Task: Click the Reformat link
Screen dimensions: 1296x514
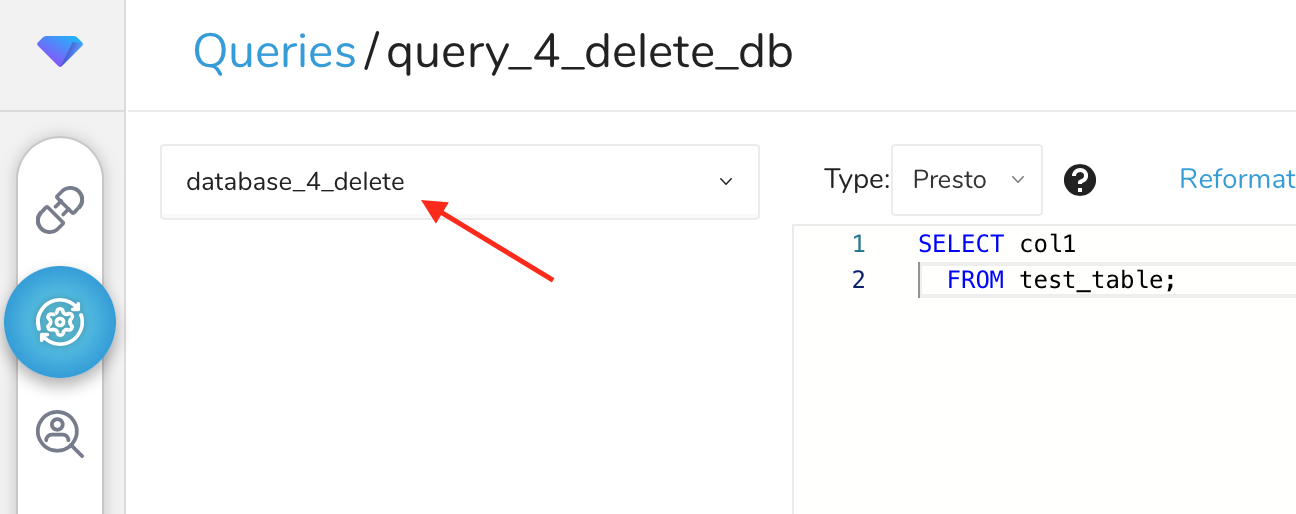Action: click(x=1237, y=179)
